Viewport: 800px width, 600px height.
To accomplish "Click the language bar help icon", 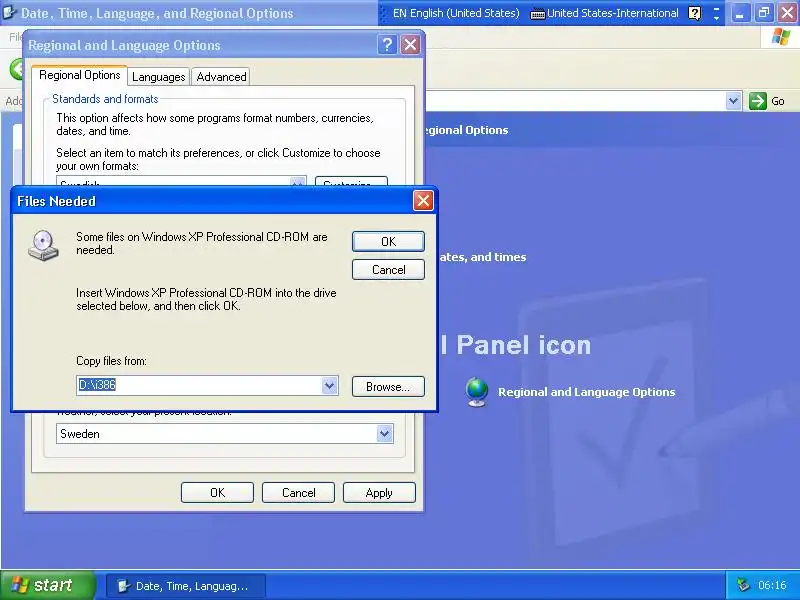I will [694, 13].
